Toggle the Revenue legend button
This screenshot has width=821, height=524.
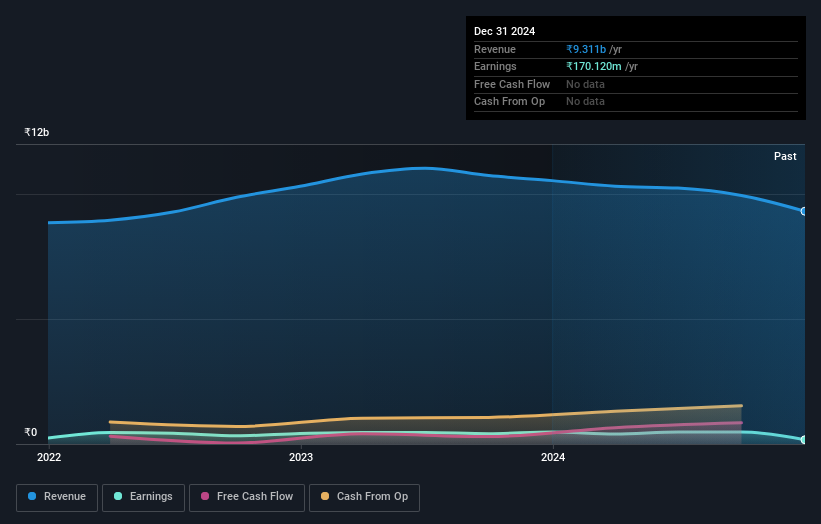(57, 497)
